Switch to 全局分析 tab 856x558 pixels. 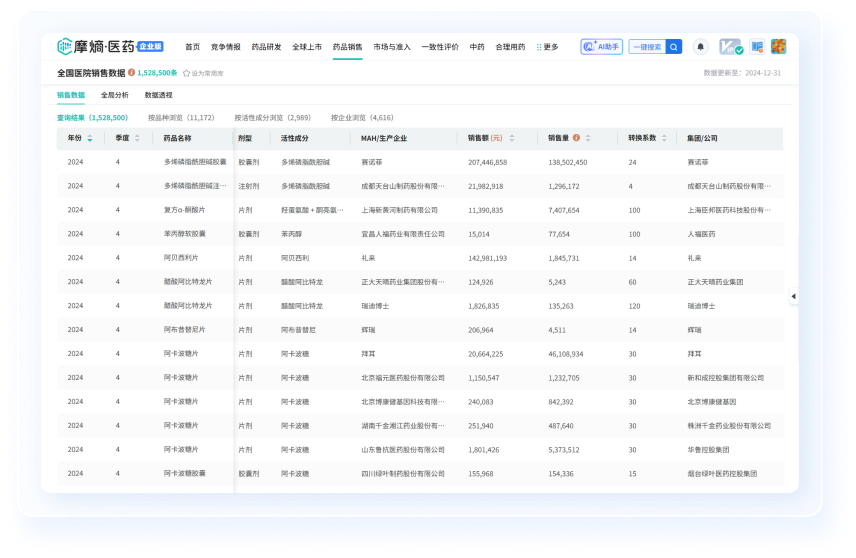(115, 95)
